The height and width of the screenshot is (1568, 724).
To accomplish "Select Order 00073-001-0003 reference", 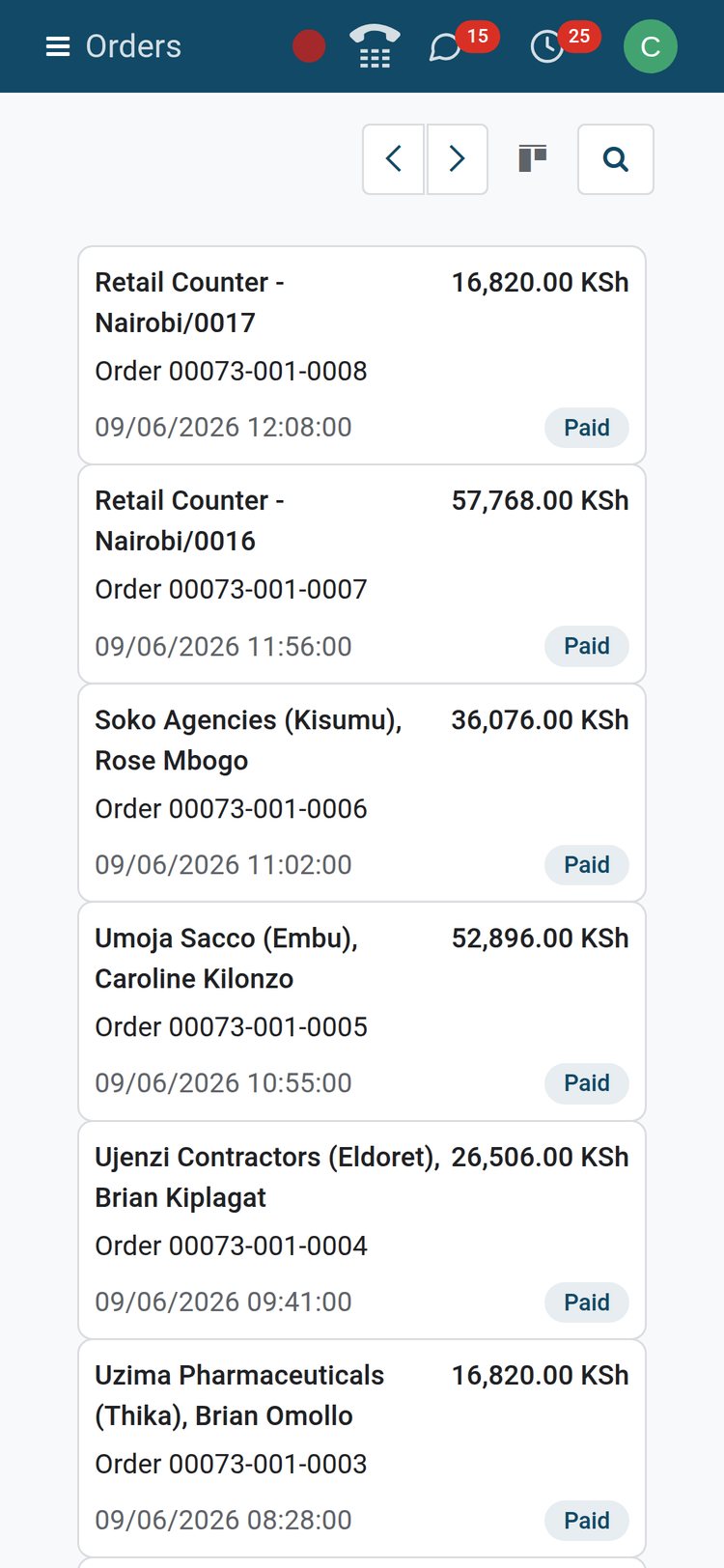I will click(x=231, y=1464).
